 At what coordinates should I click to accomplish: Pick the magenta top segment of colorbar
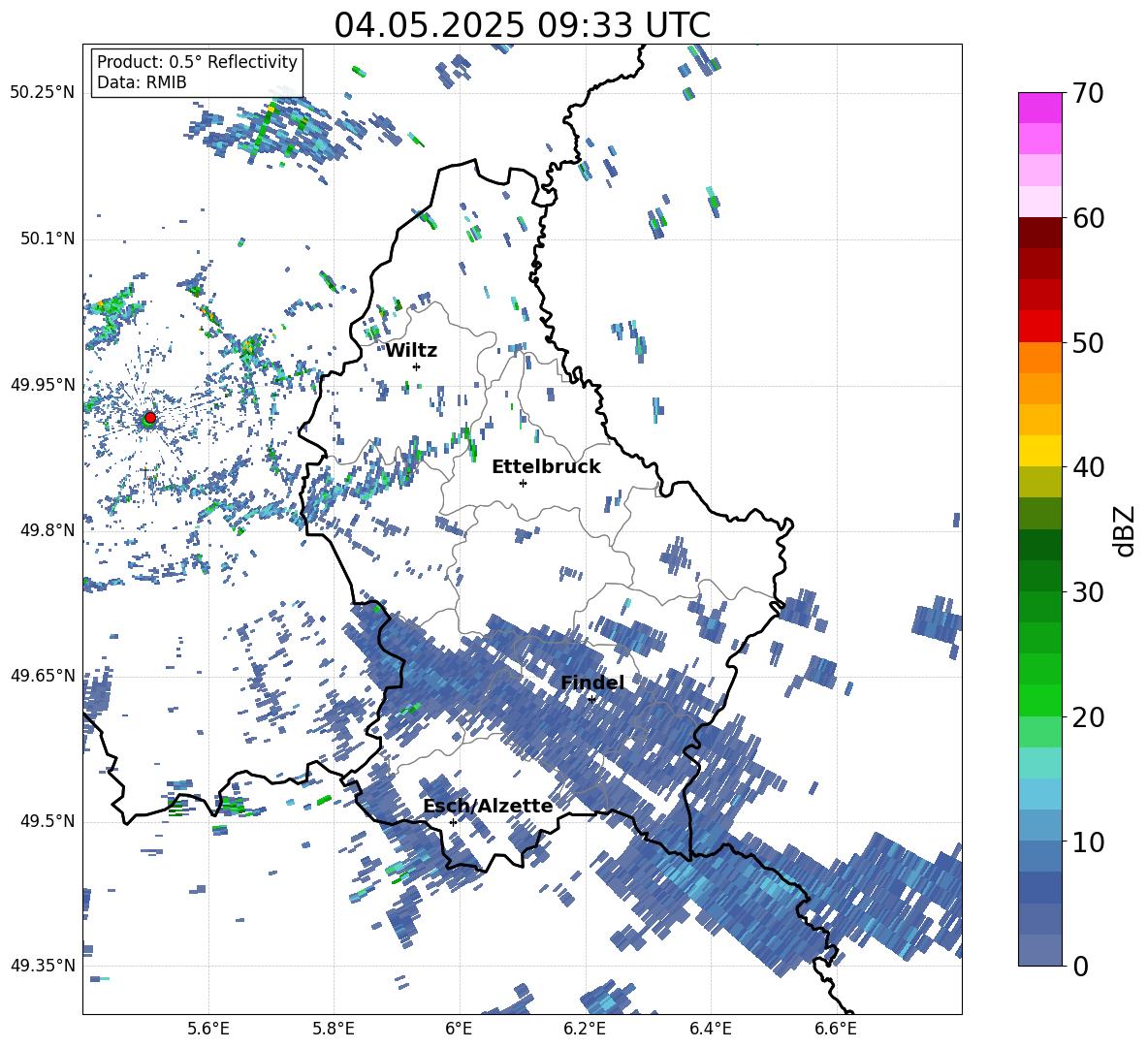click(1039, 108)
